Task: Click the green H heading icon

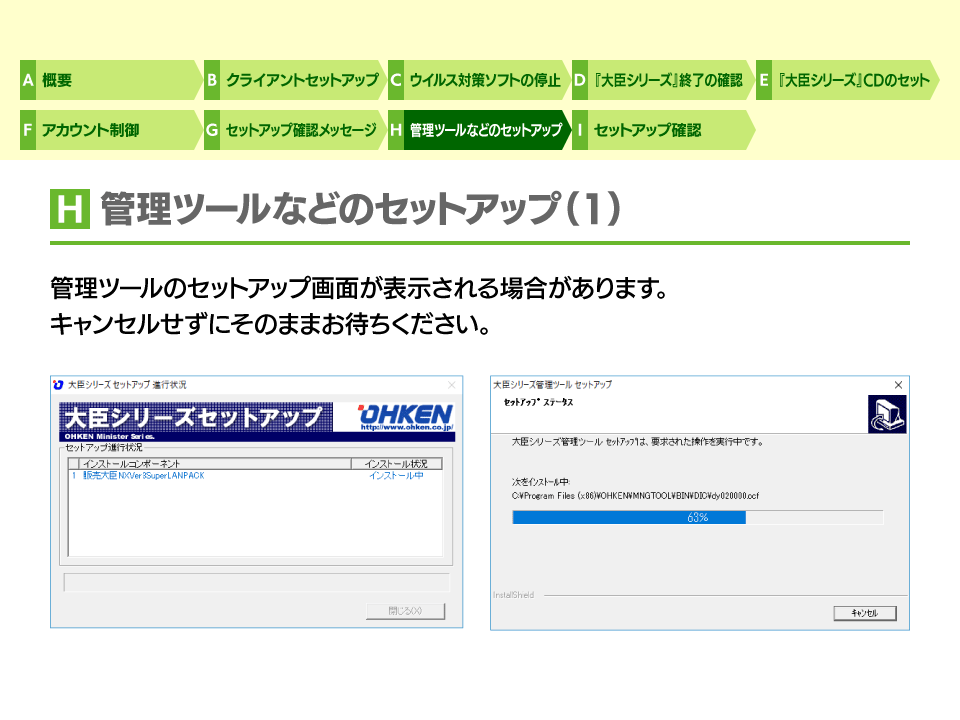Action: [x=70, y=209]
